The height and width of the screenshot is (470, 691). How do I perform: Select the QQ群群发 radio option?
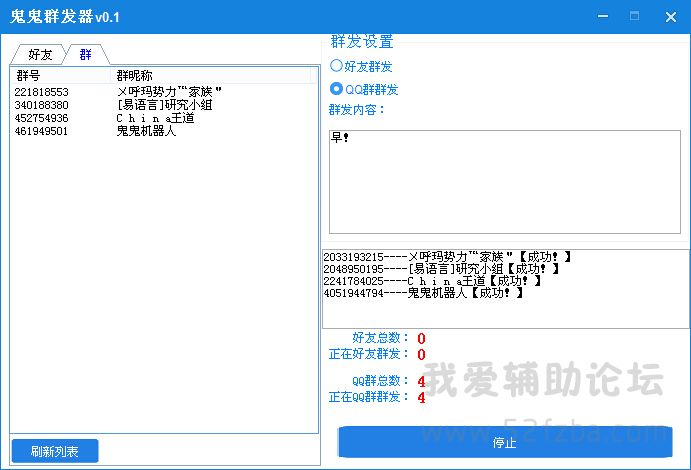337,89
